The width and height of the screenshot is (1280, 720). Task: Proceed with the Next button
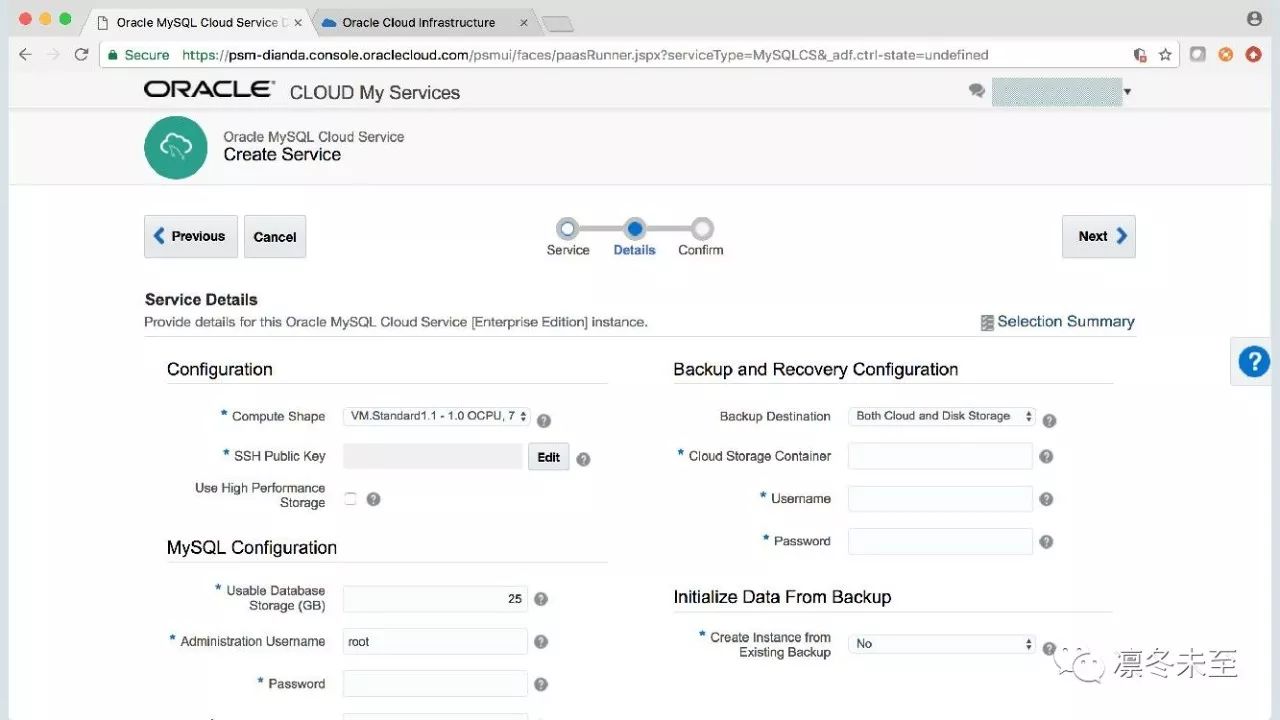point(1099,237)
